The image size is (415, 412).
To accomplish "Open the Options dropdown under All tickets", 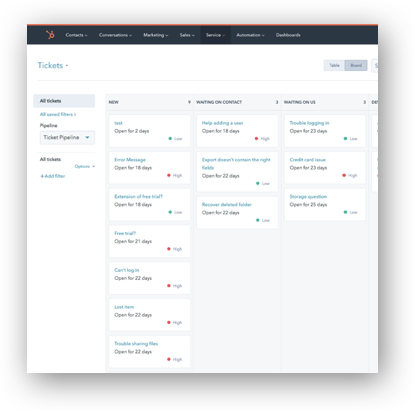I will [x=85, y=166].
